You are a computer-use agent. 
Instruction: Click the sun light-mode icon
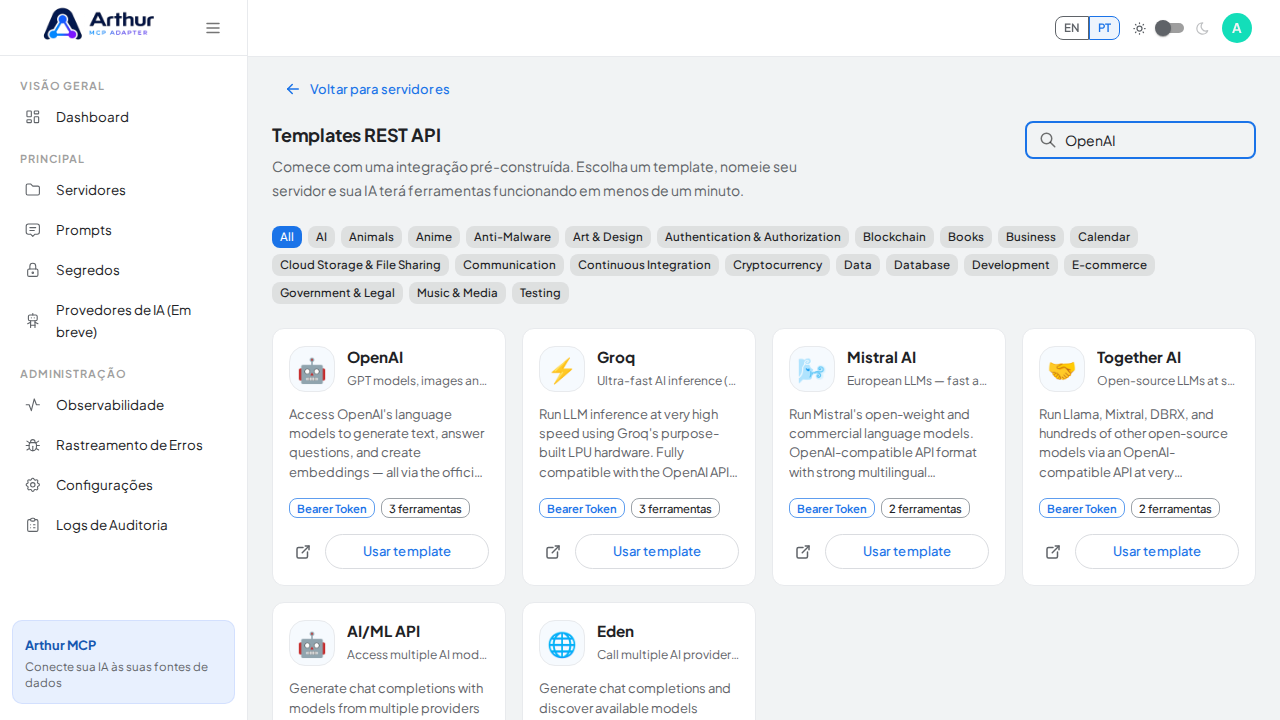(1139, 28)
